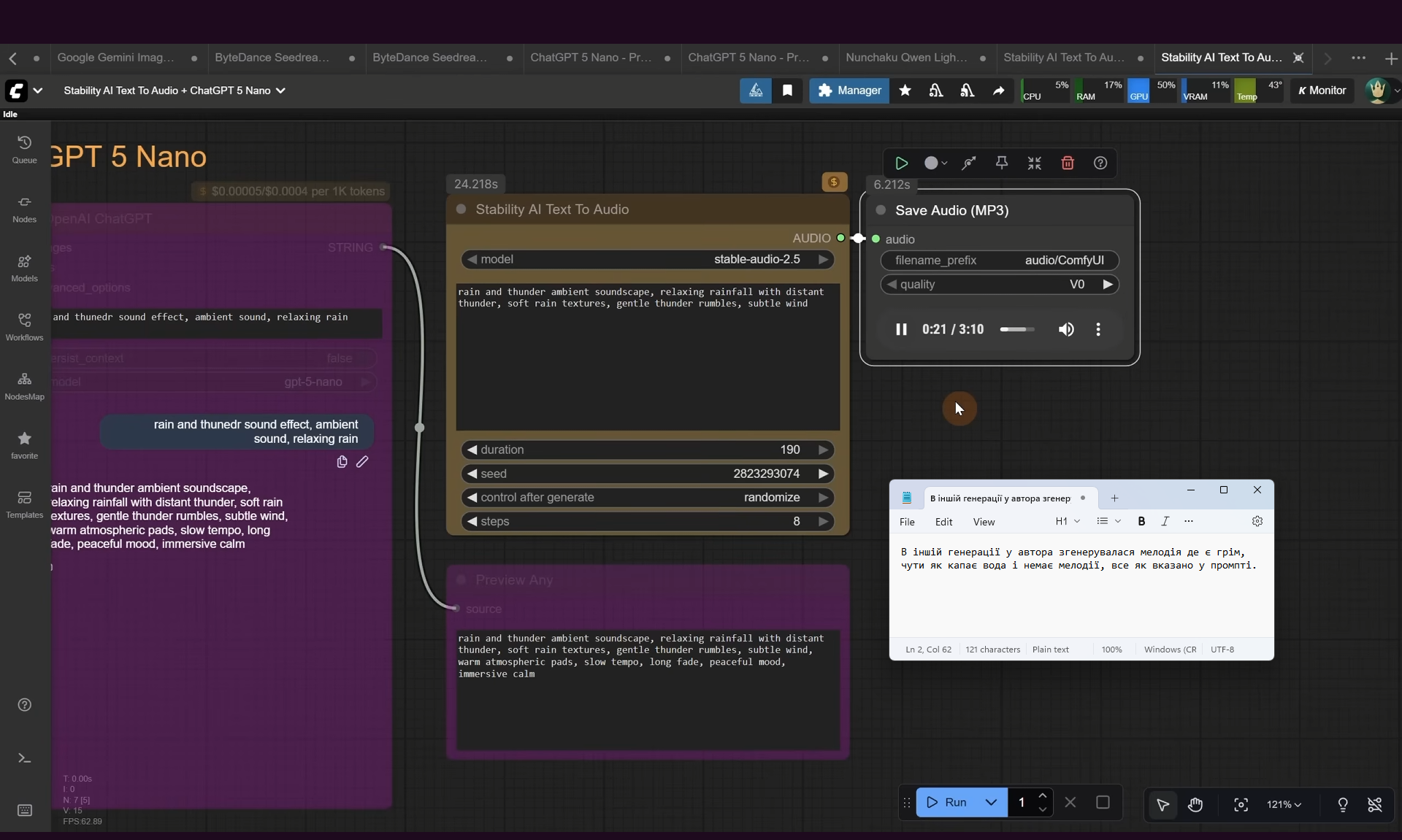Click the Manager button
The image size is (1402, 840).
[849, 90]
